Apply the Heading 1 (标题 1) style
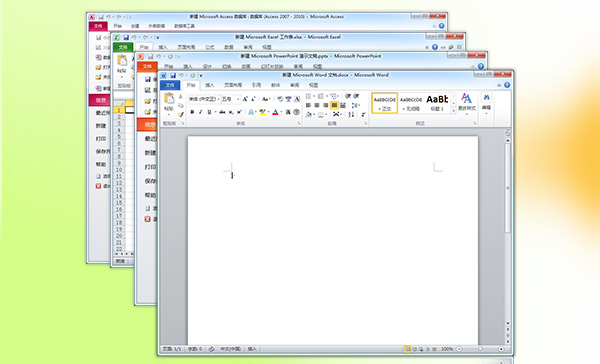Screen dimensions: 600x364 tap(437, 103)
